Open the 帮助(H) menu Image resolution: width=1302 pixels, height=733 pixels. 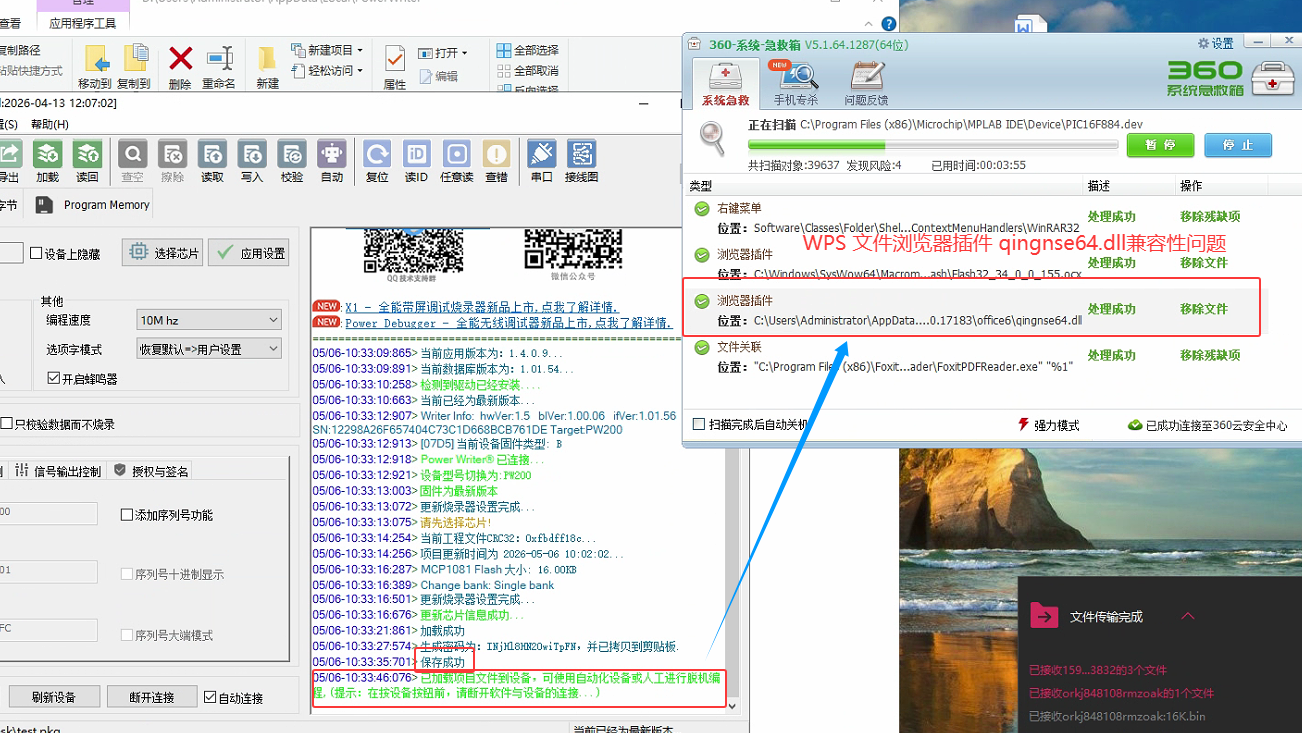point(49,124)
